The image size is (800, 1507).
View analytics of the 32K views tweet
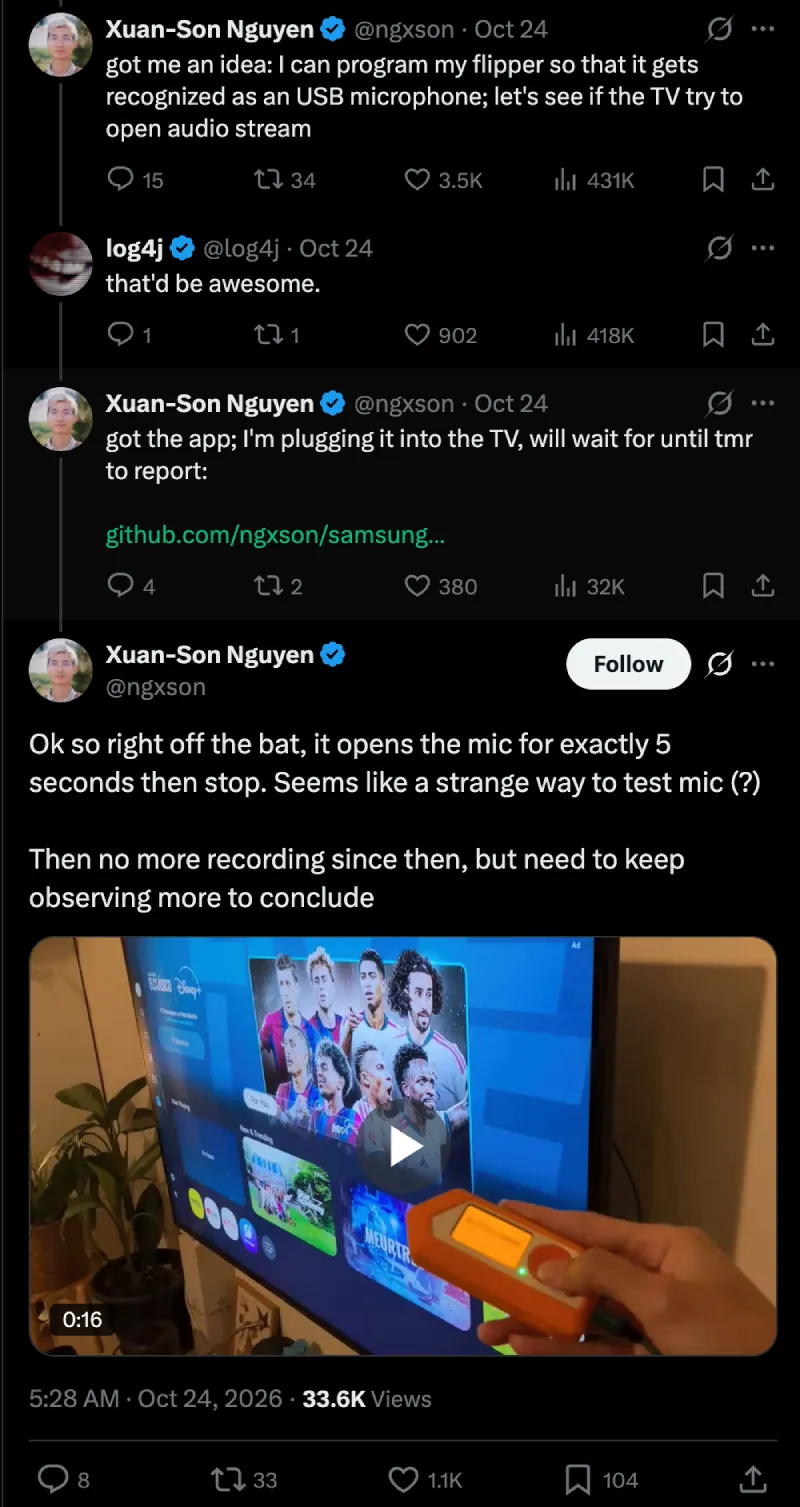[x=589, y=586]
